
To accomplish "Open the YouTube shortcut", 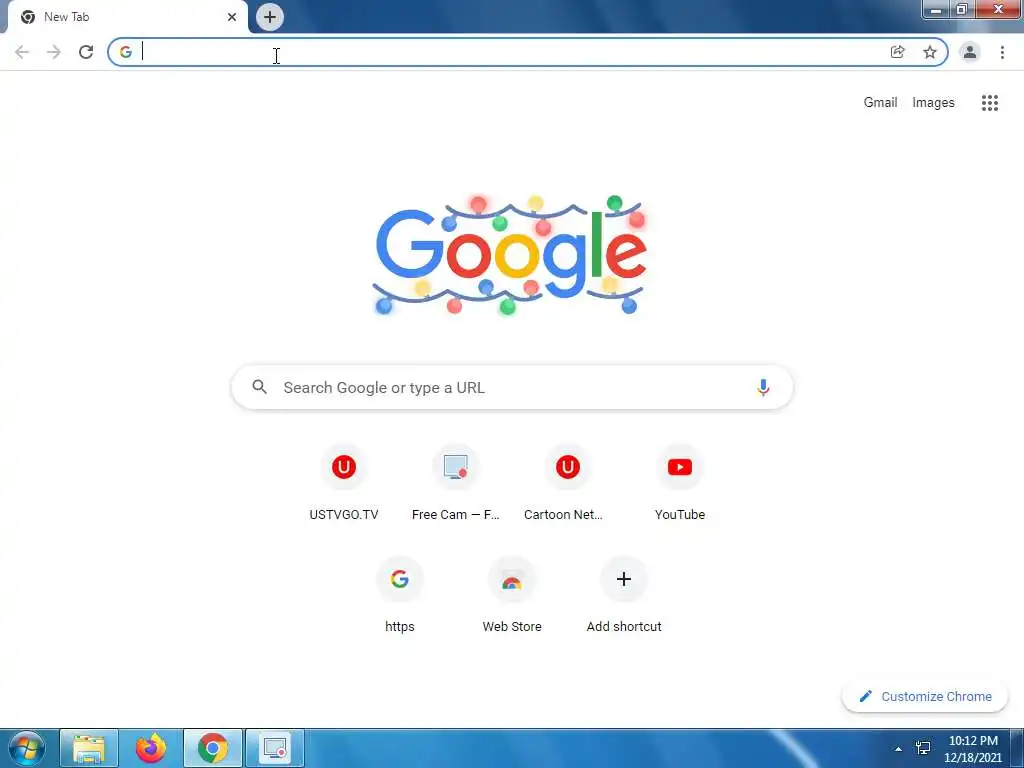I will click(680, 484).
